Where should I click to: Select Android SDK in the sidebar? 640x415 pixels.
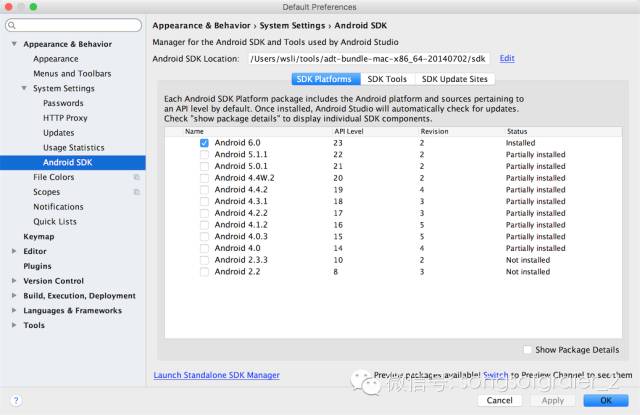tap(73, 162)
